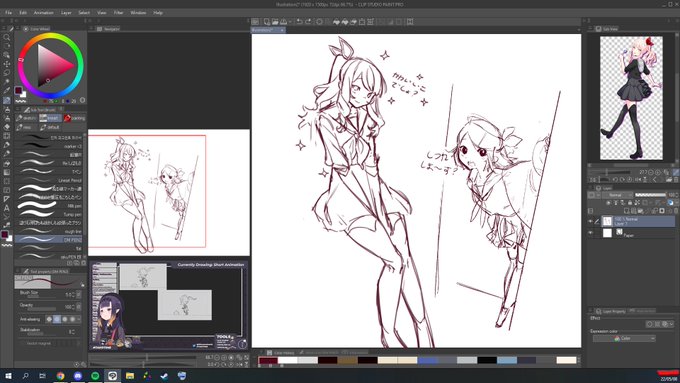This screenshot has width=680, height=383.
Task: Click the Scale/Transform icon in command bar
Action: [x=362, y=21]
